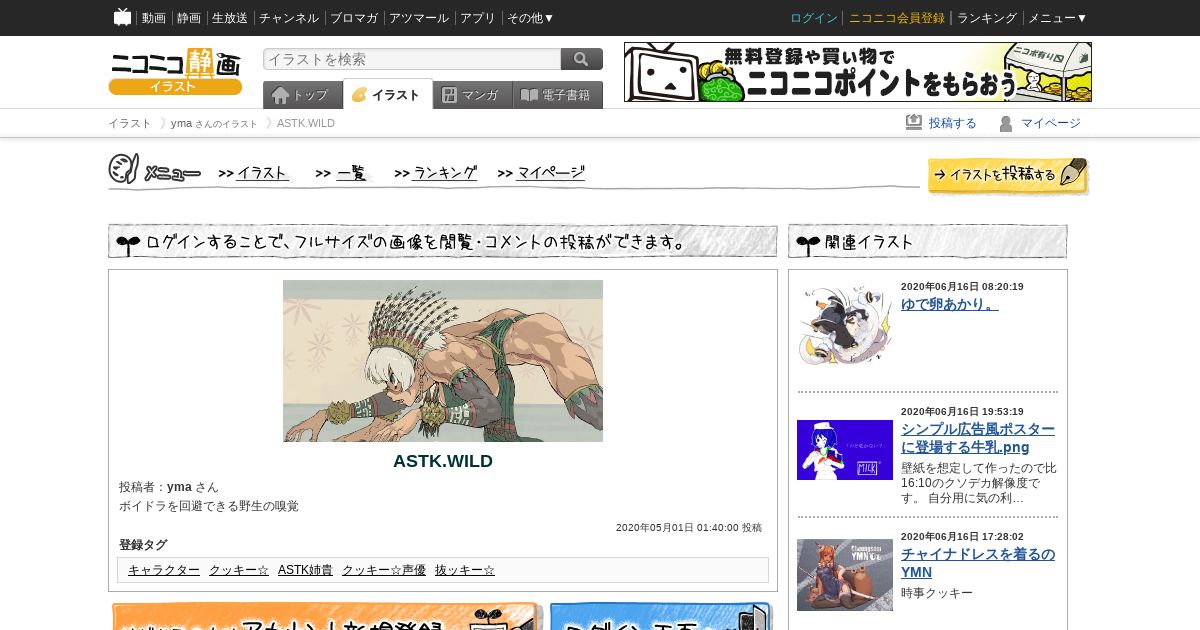
Task: Click description ボイドラを回避できる野生の嗅覚
Action: (x=209, y=506)
